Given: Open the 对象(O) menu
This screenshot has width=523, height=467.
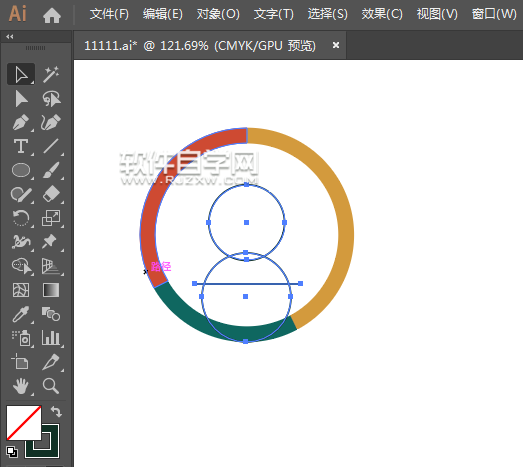Looking at the screenshot, I should (x=218, y=14).
